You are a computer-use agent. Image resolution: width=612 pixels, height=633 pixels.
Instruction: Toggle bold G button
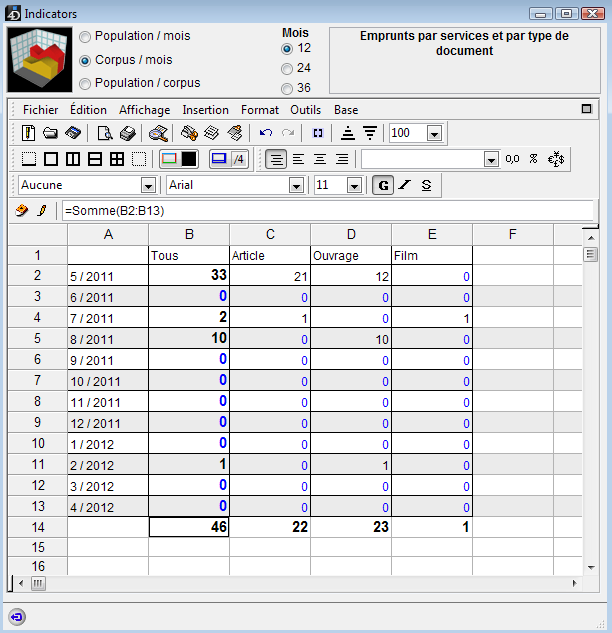(x=383, y=185)
